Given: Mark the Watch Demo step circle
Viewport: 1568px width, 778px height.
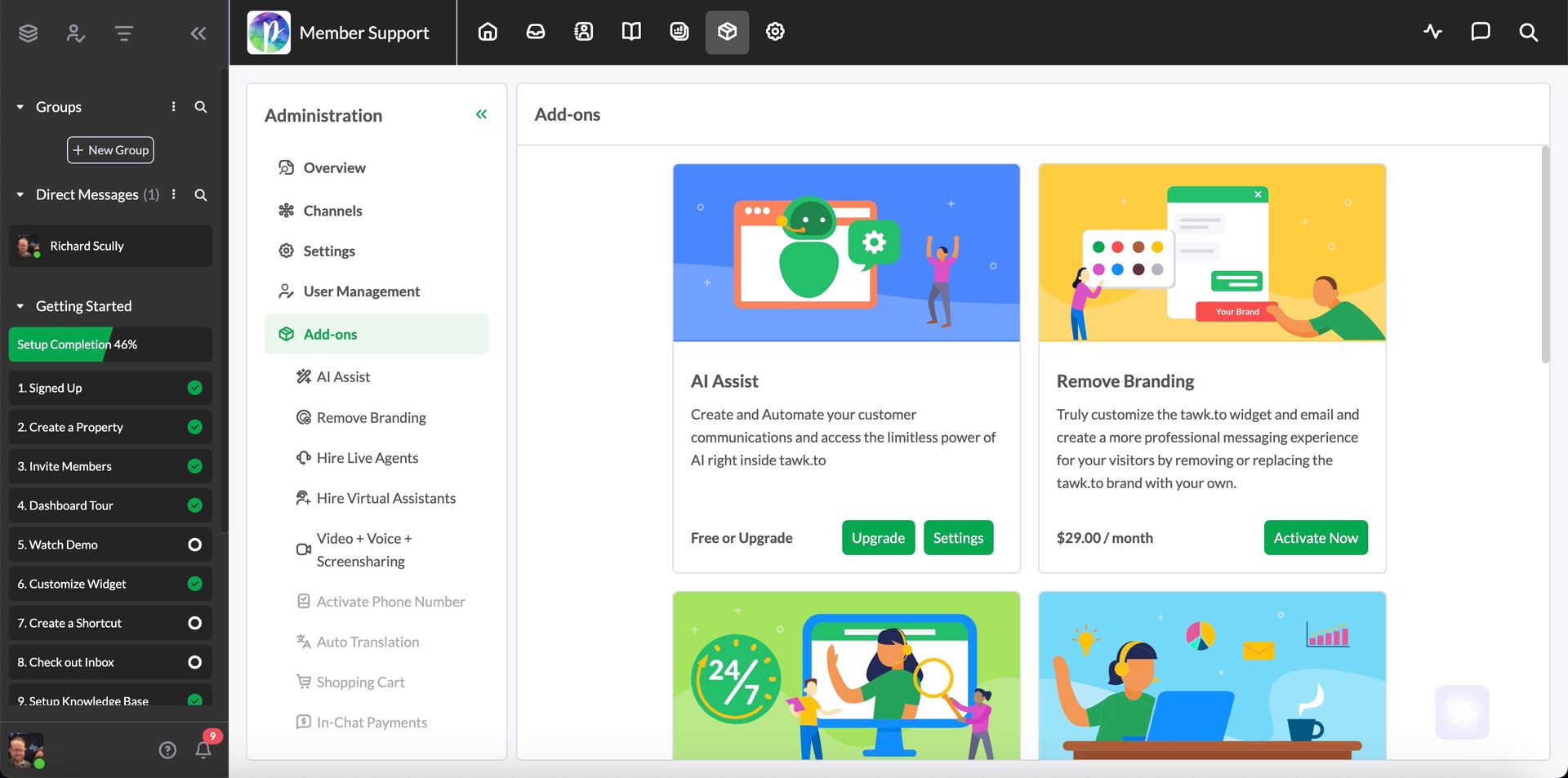Looking at the screenshot, I should (195, 545).
